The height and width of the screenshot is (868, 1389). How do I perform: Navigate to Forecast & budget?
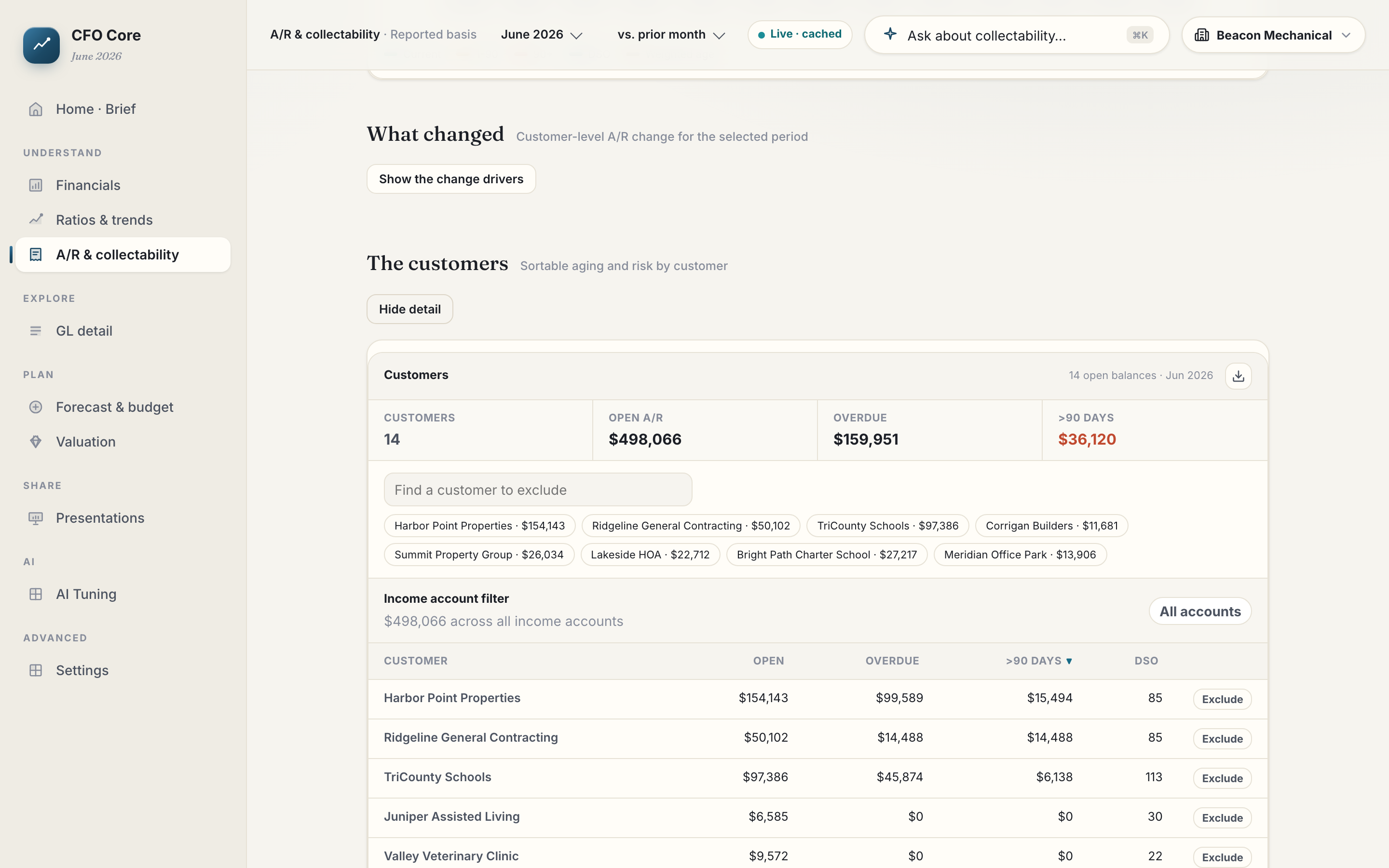pos(123,407)
